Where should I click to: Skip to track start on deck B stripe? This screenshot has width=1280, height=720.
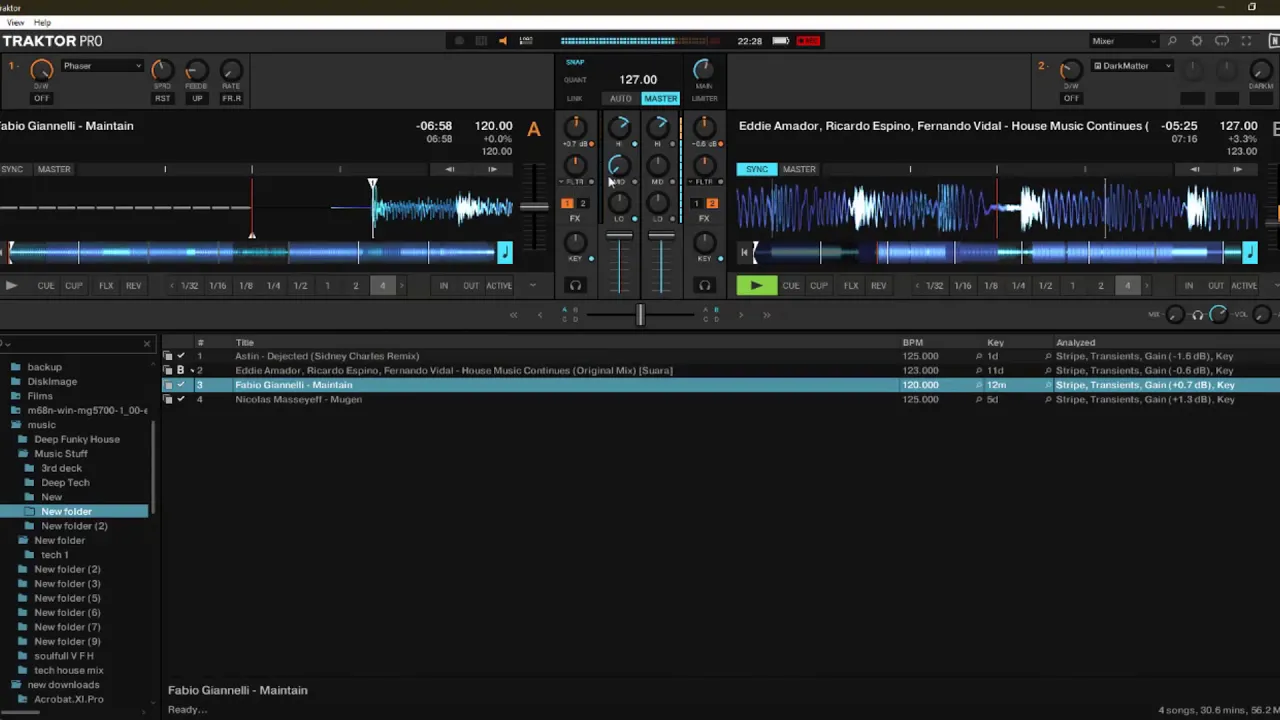click(x=743, y=252)
